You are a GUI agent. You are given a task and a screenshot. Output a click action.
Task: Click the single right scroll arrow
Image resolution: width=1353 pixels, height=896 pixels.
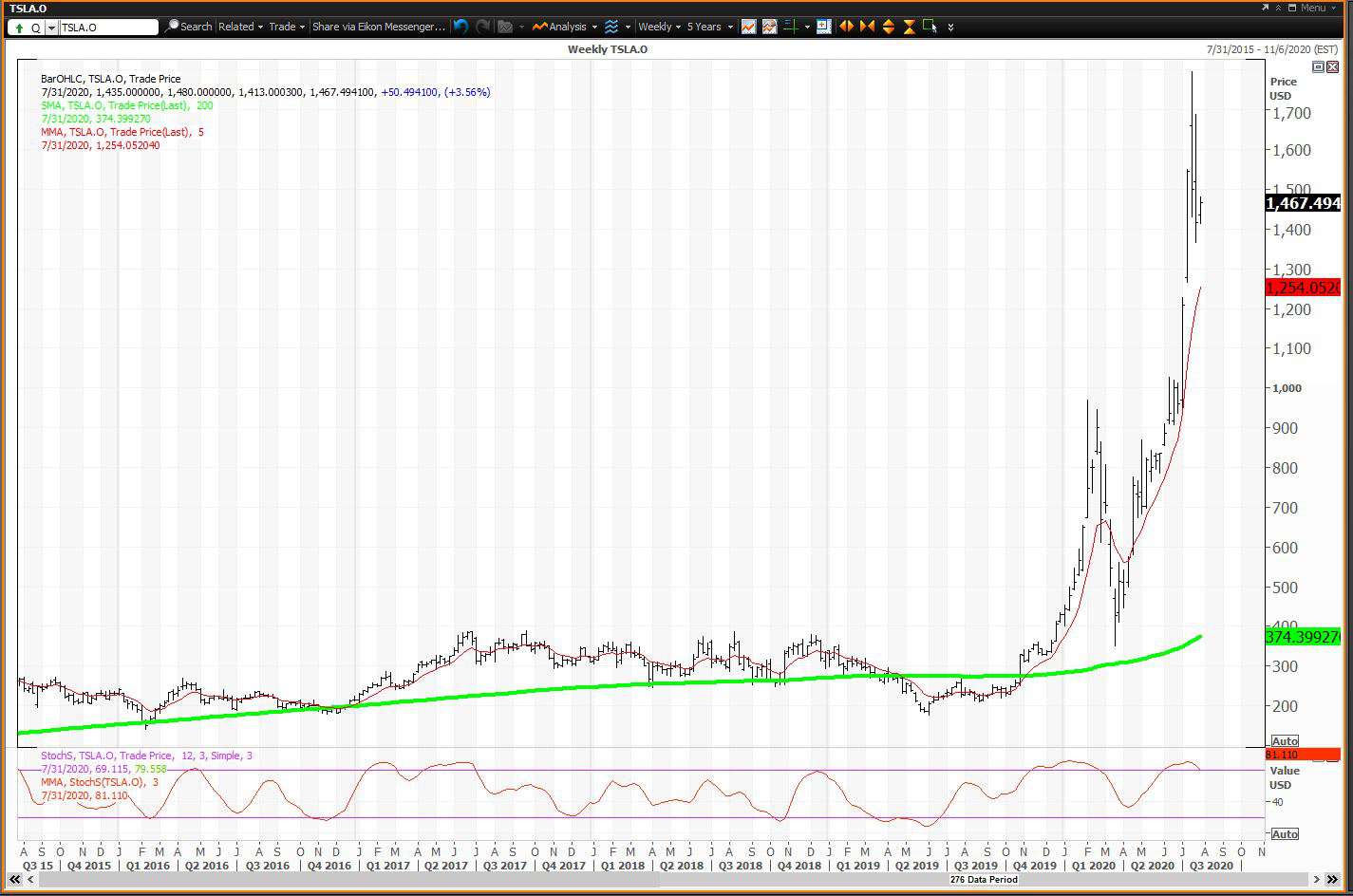1317,880
